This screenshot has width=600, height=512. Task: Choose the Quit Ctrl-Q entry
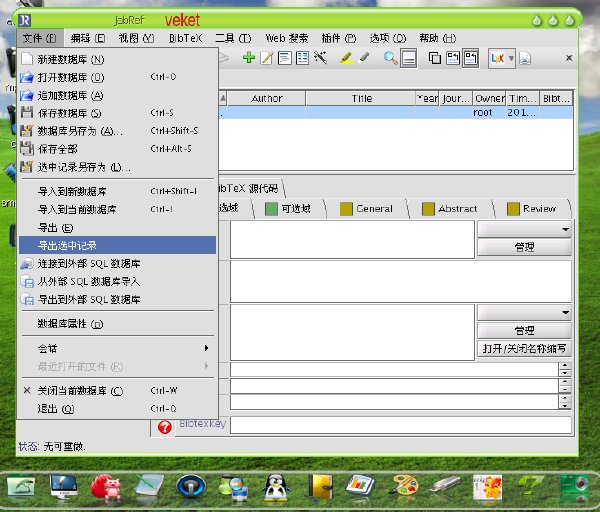[x=117, y=409]
